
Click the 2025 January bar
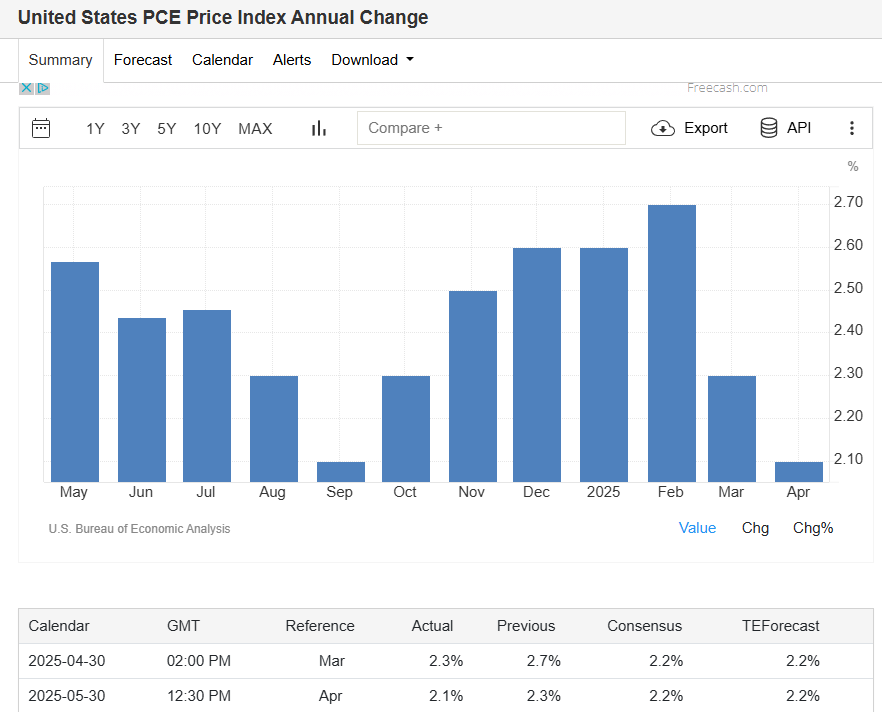click(604, 365)
